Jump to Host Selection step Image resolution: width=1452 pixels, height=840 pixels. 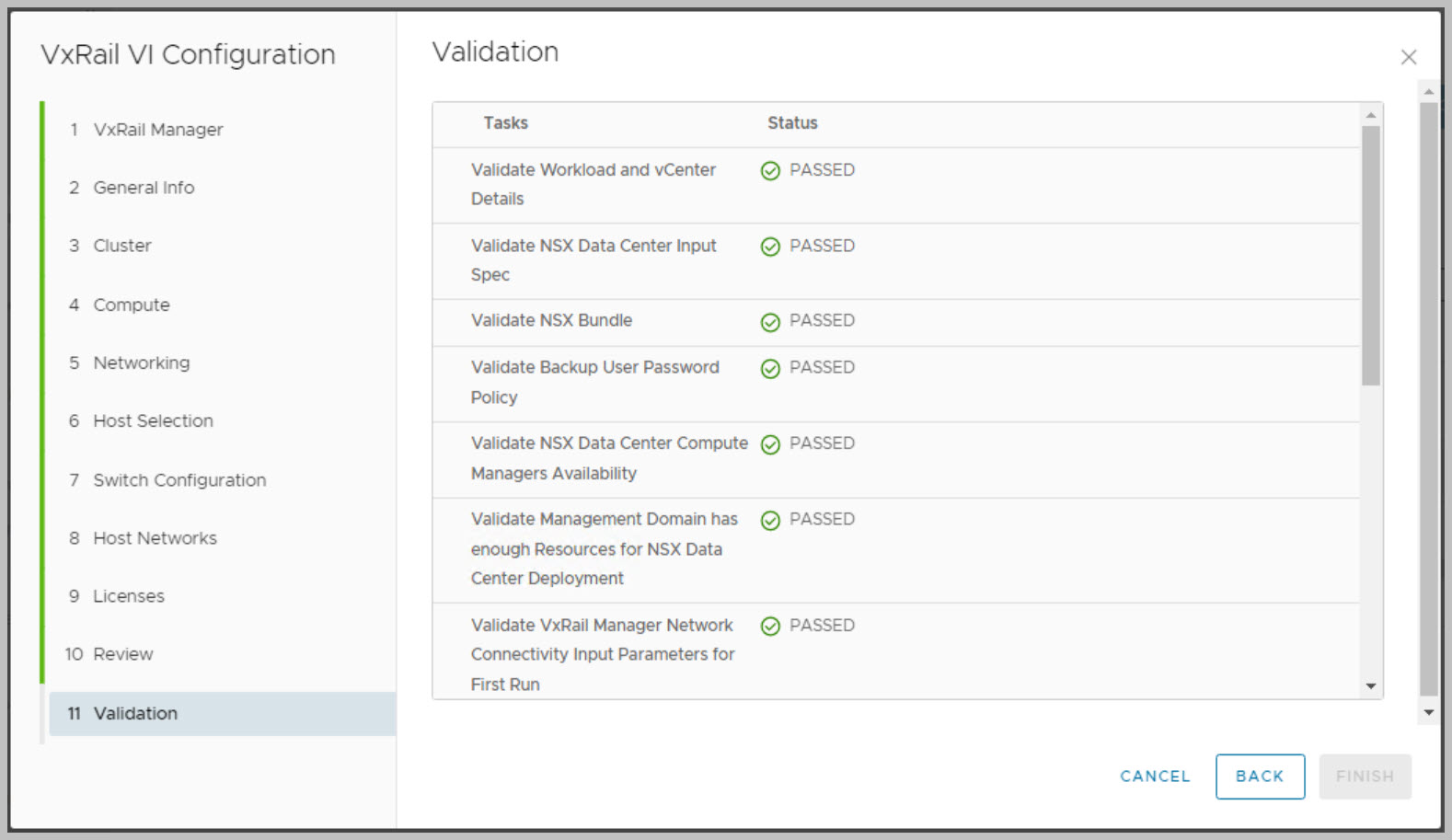[x=153, y=420]
